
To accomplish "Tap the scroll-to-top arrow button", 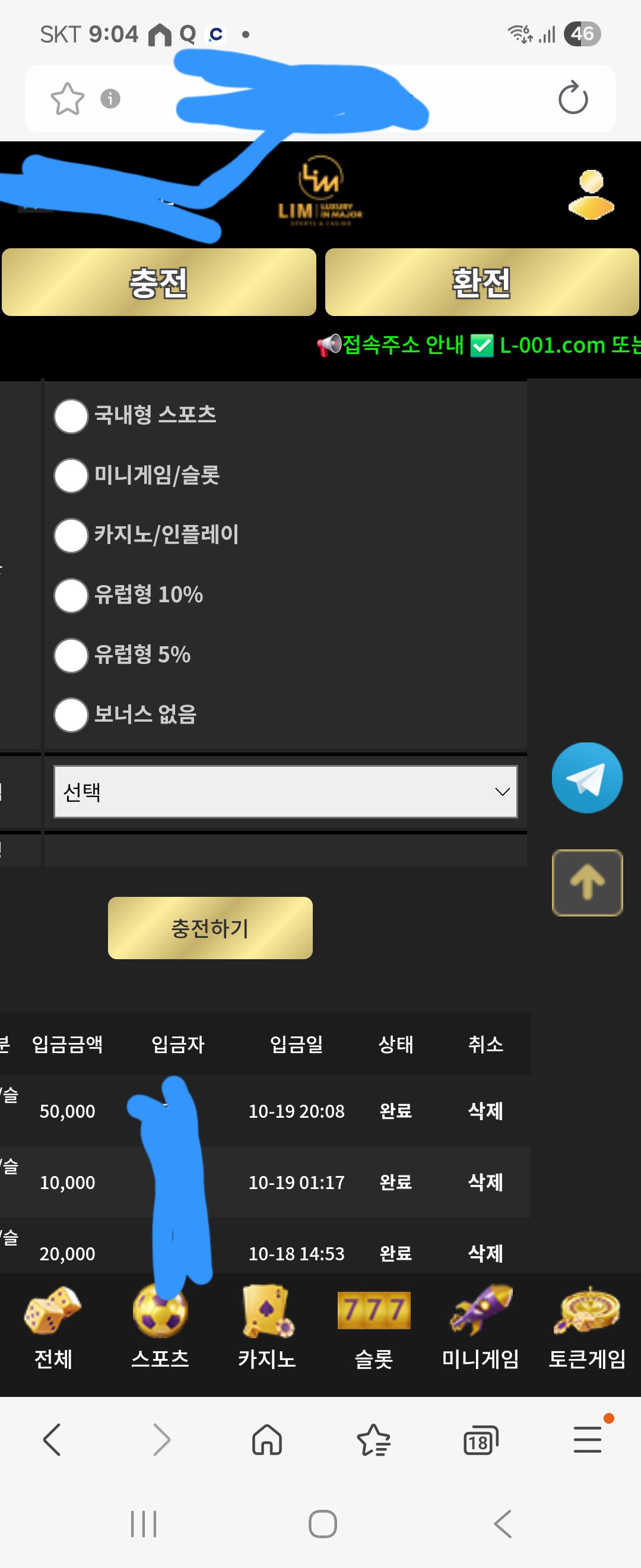I will tap(587, 882).
